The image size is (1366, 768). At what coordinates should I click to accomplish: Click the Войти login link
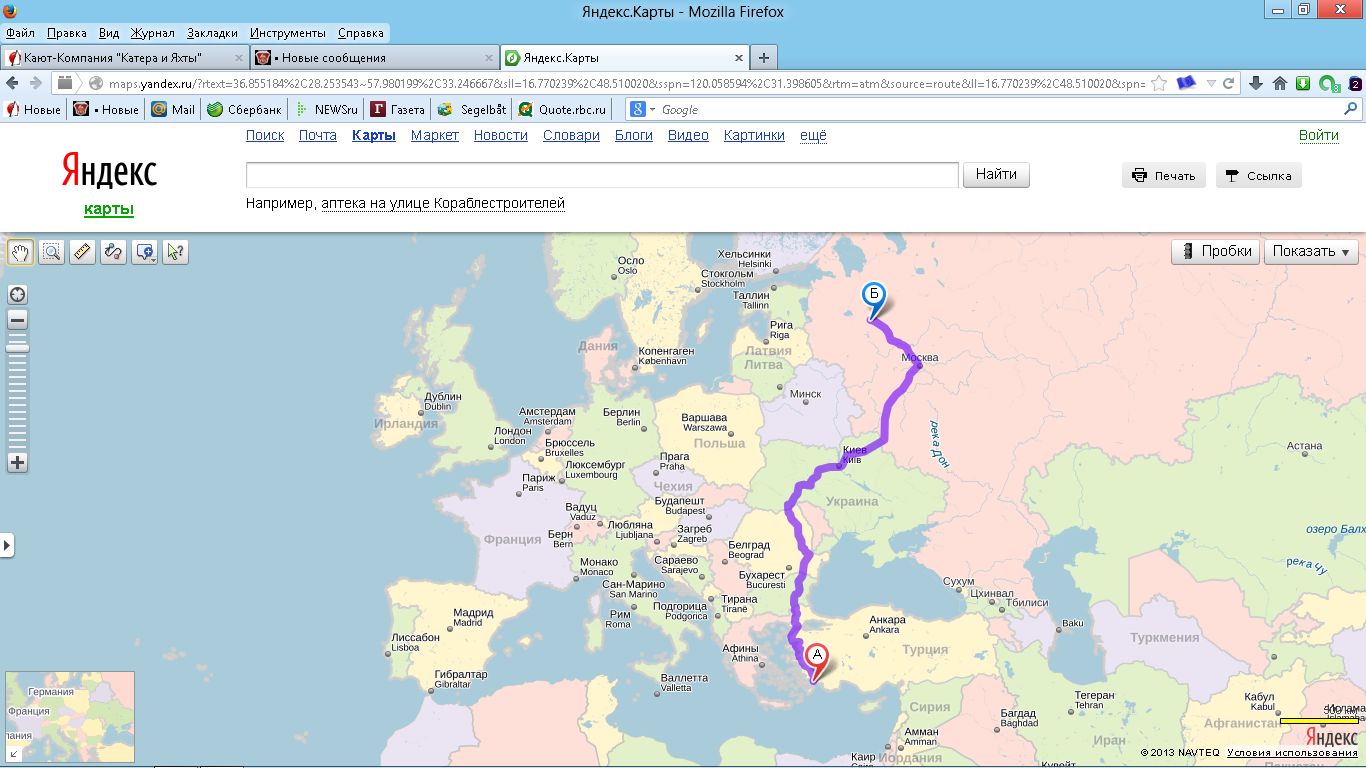[x=1318, y=136]
